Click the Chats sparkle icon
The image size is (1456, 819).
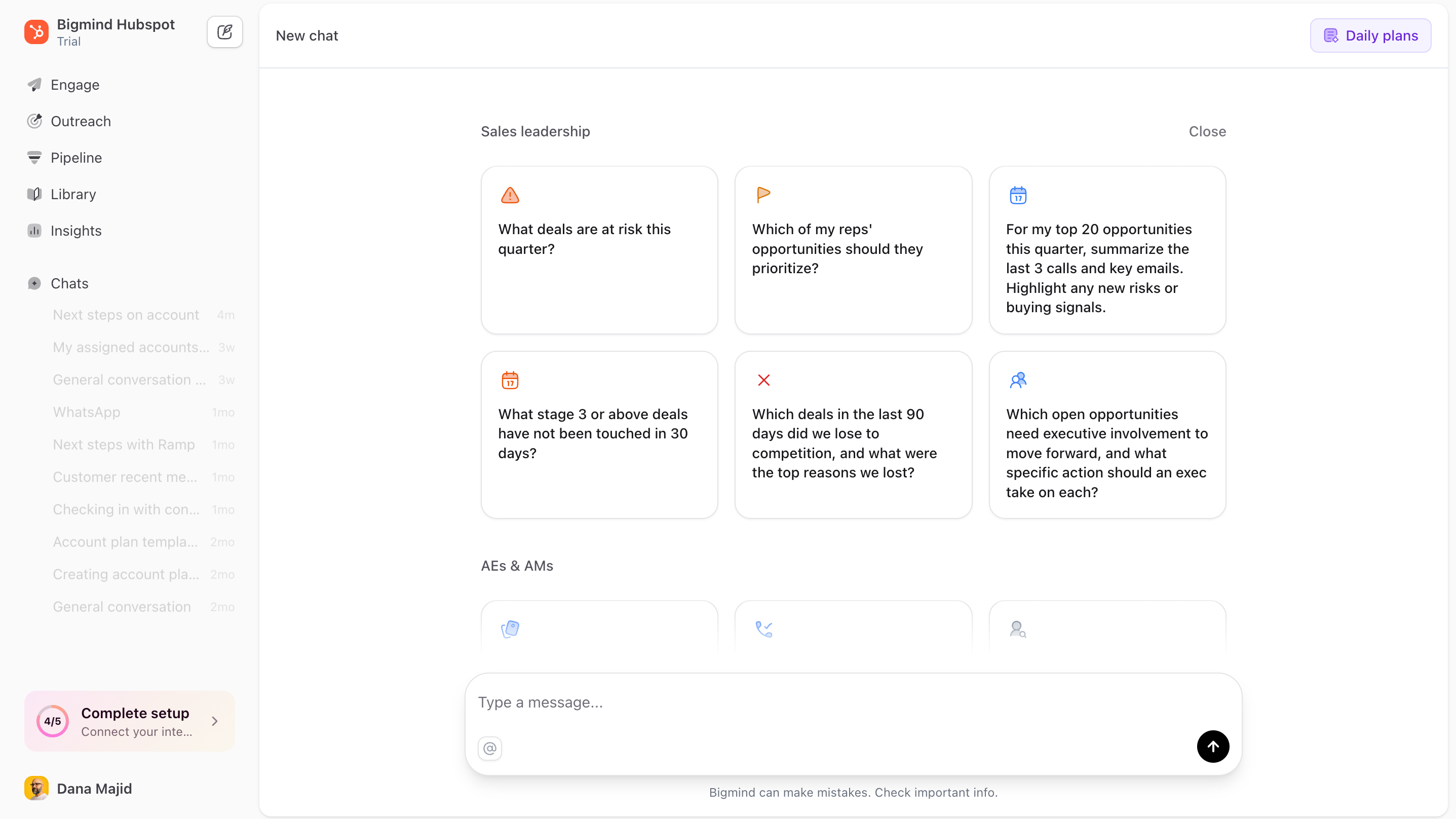(34, 283)
